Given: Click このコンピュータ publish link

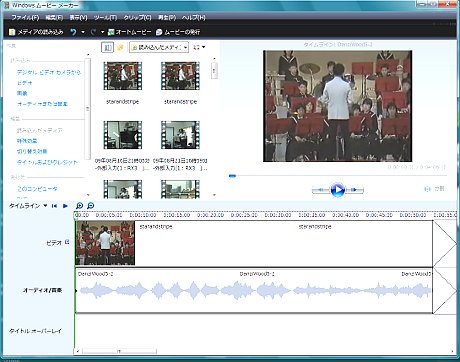Looking at the screenshot, I should (x=37, y=189).
